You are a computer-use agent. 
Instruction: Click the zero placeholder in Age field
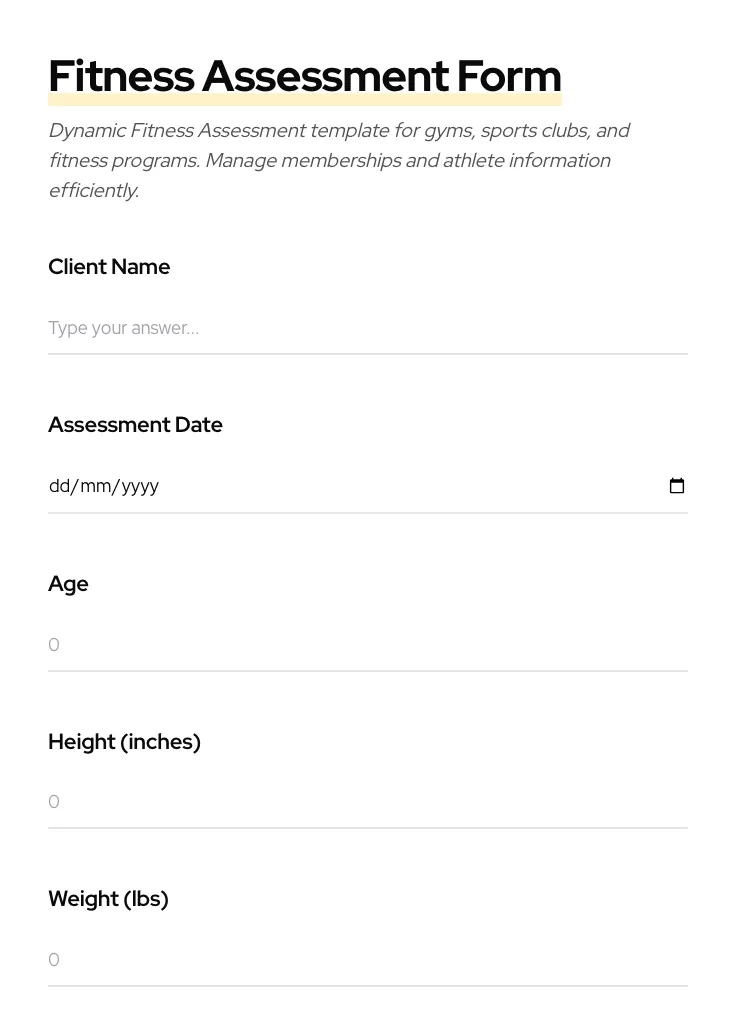click(x=54, y=645)
